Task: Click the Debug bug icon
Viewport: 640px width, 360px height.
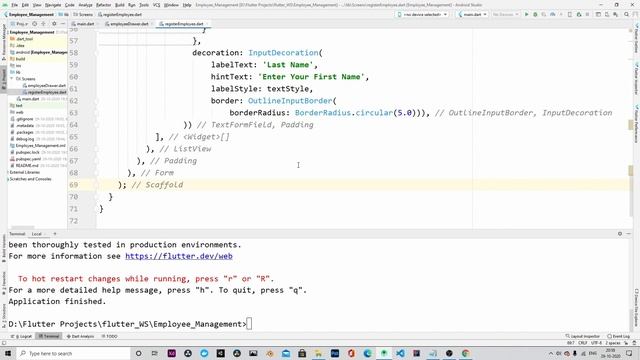Action: (535, 14)
